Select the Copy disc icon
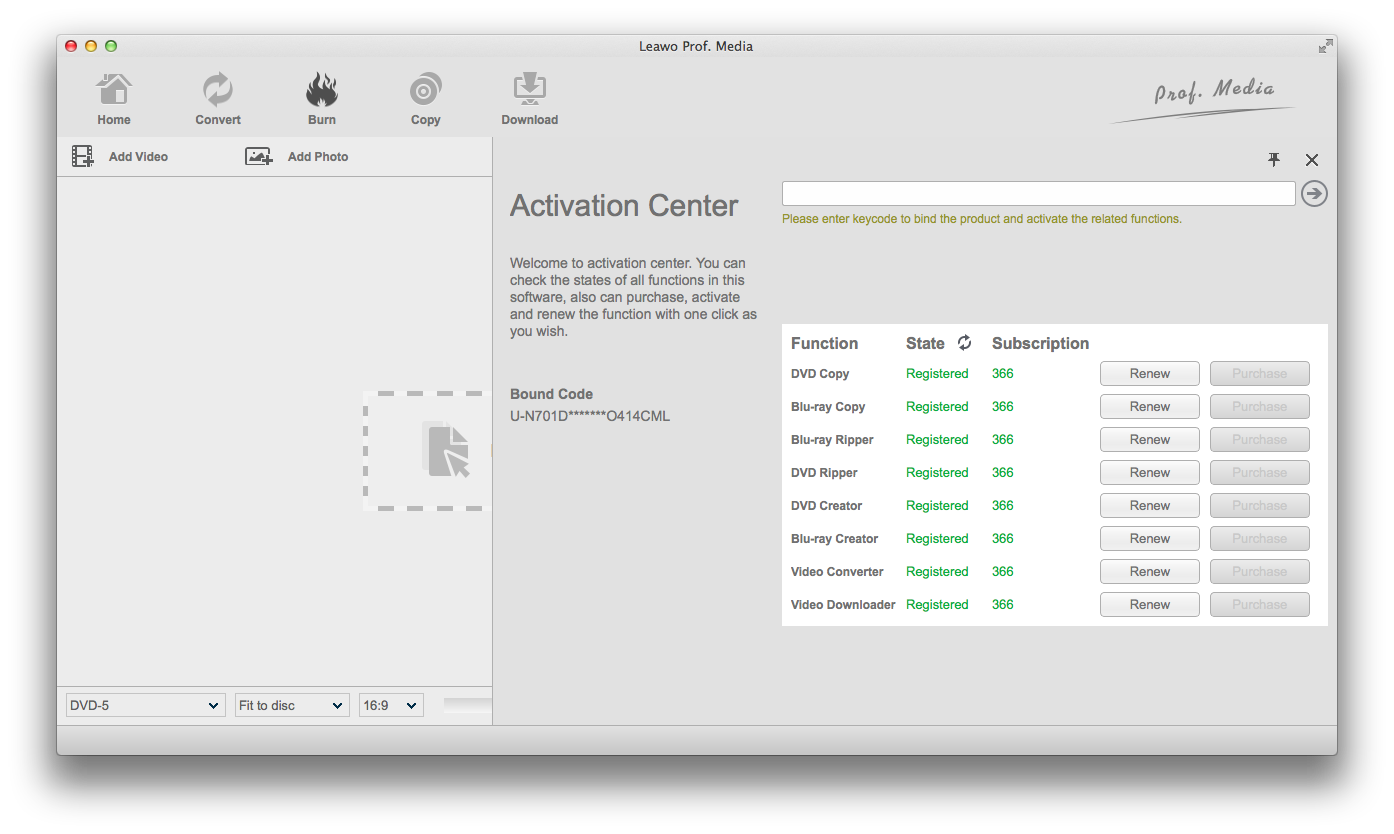This screenshot has height=834, width=1394. tap(425, 90)
